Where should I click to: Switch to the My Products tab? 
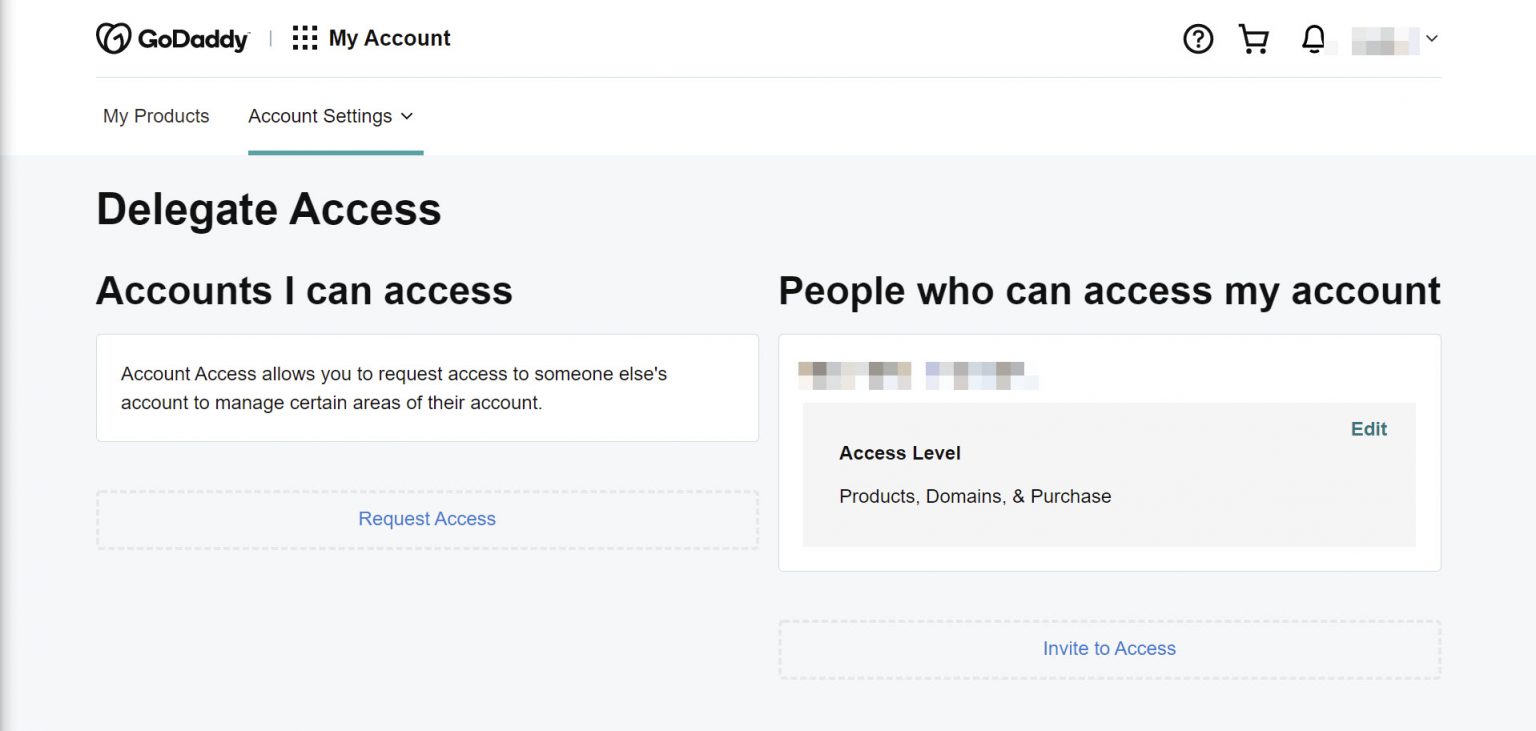tap(155, 116)
